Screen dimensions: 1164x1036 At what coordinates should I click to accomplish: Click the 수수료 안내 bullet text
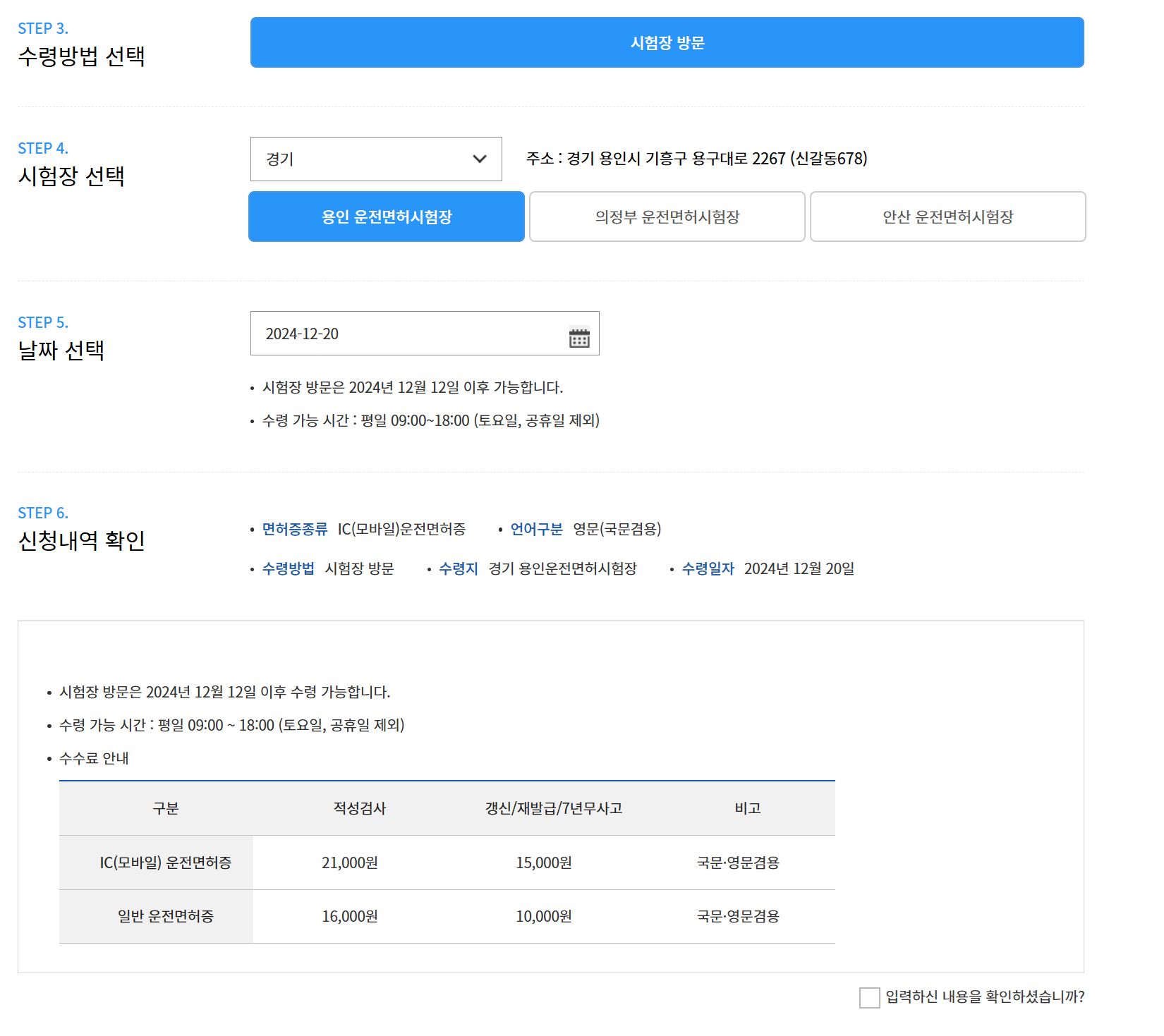click(x=94, y=758)
